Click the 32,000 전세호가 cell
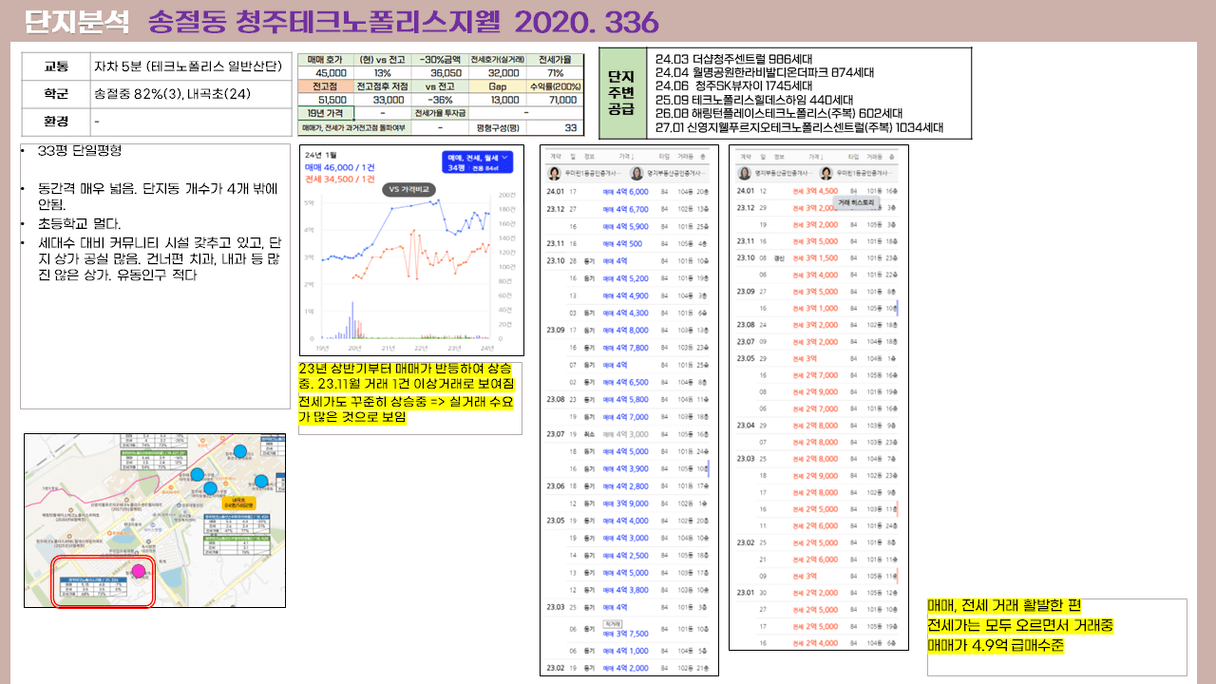Image resolution: width=1216 pixels, height=684 pixels. [497, 73]
